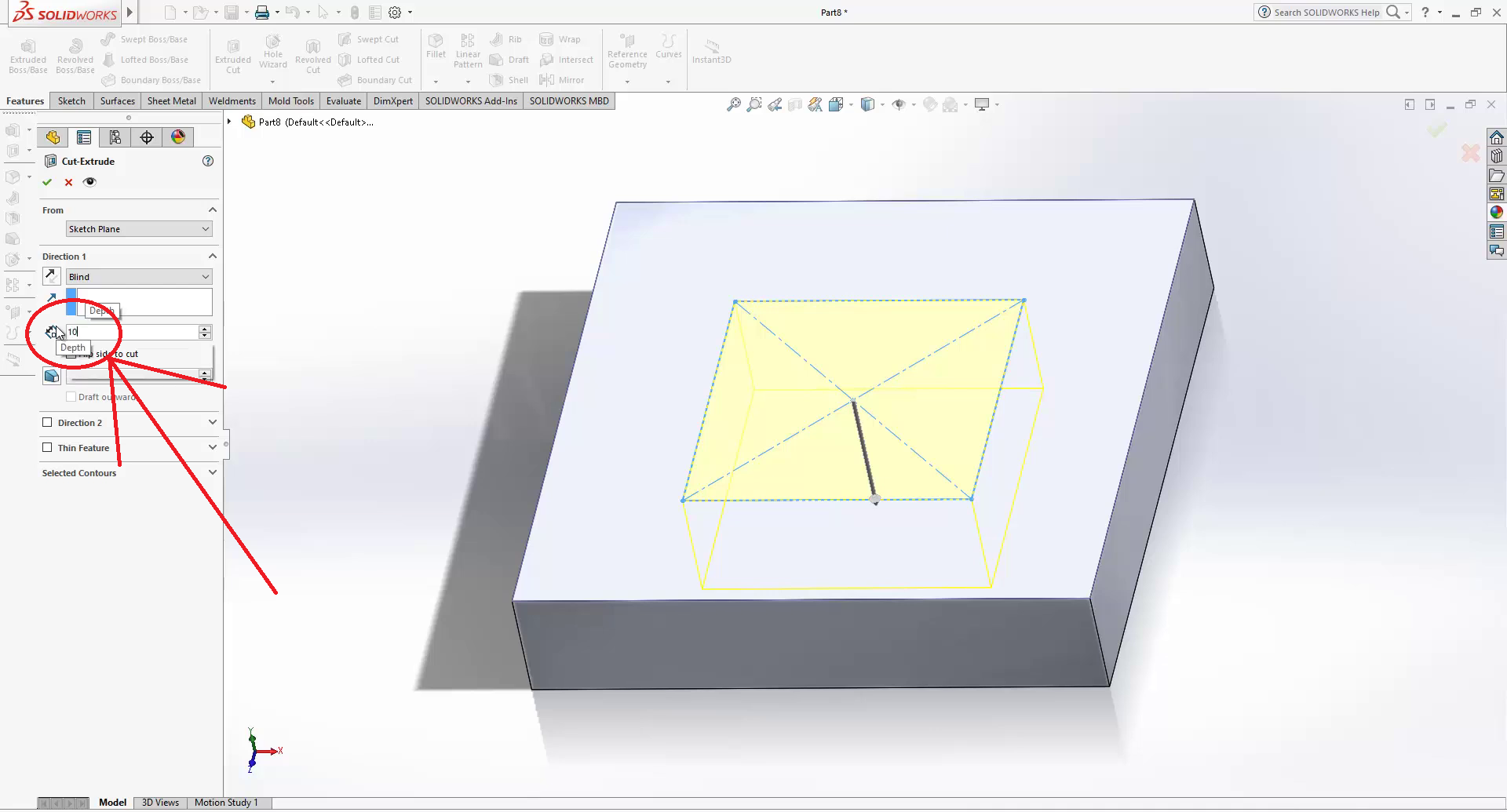Switch to the Sketch tab
Viewport: 1507px width, 812px height.
click(x=71, y=101)
